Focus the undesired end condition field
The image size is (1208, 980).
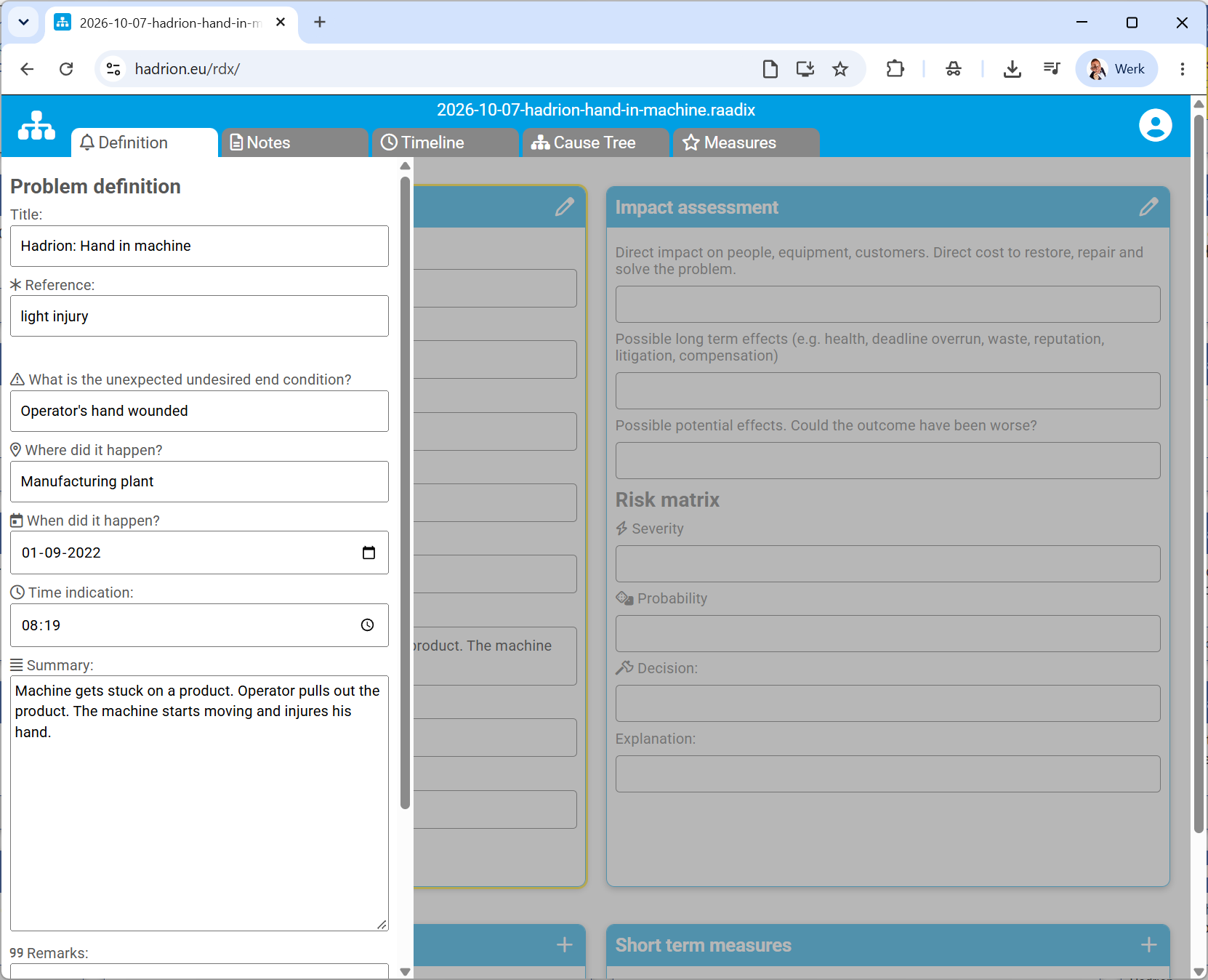pos(199,411)
